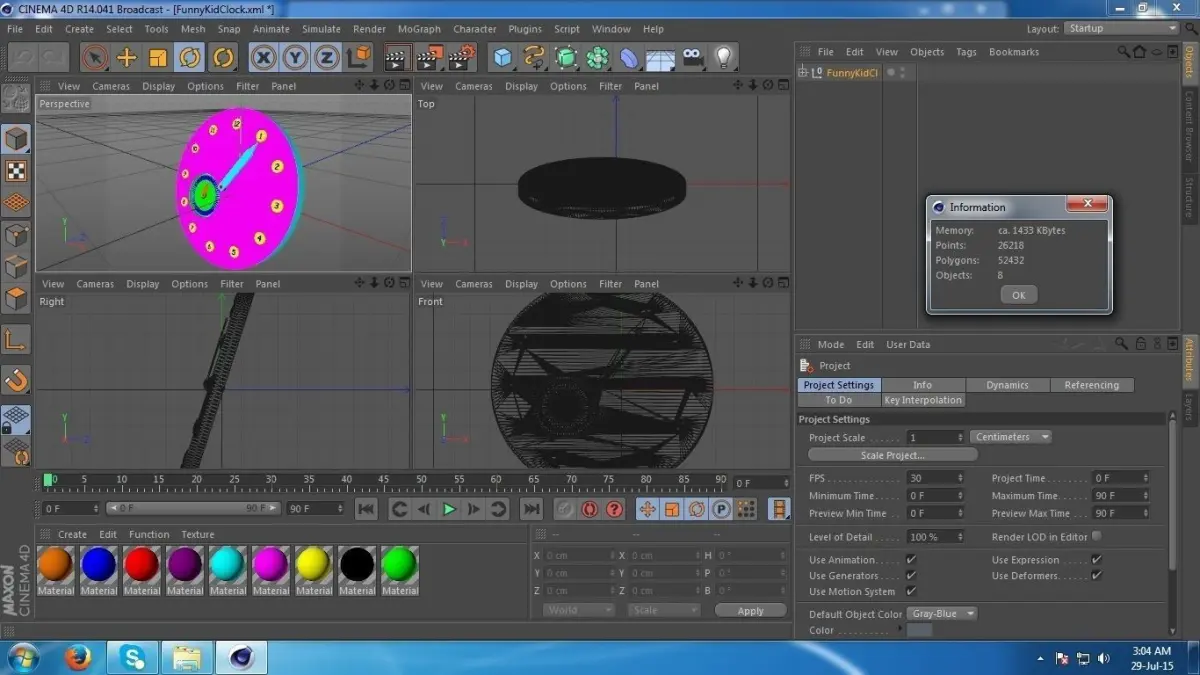The image size is (1200, 675).
Task: Open the Centimeters unit dropdown
Action: 1011,437
